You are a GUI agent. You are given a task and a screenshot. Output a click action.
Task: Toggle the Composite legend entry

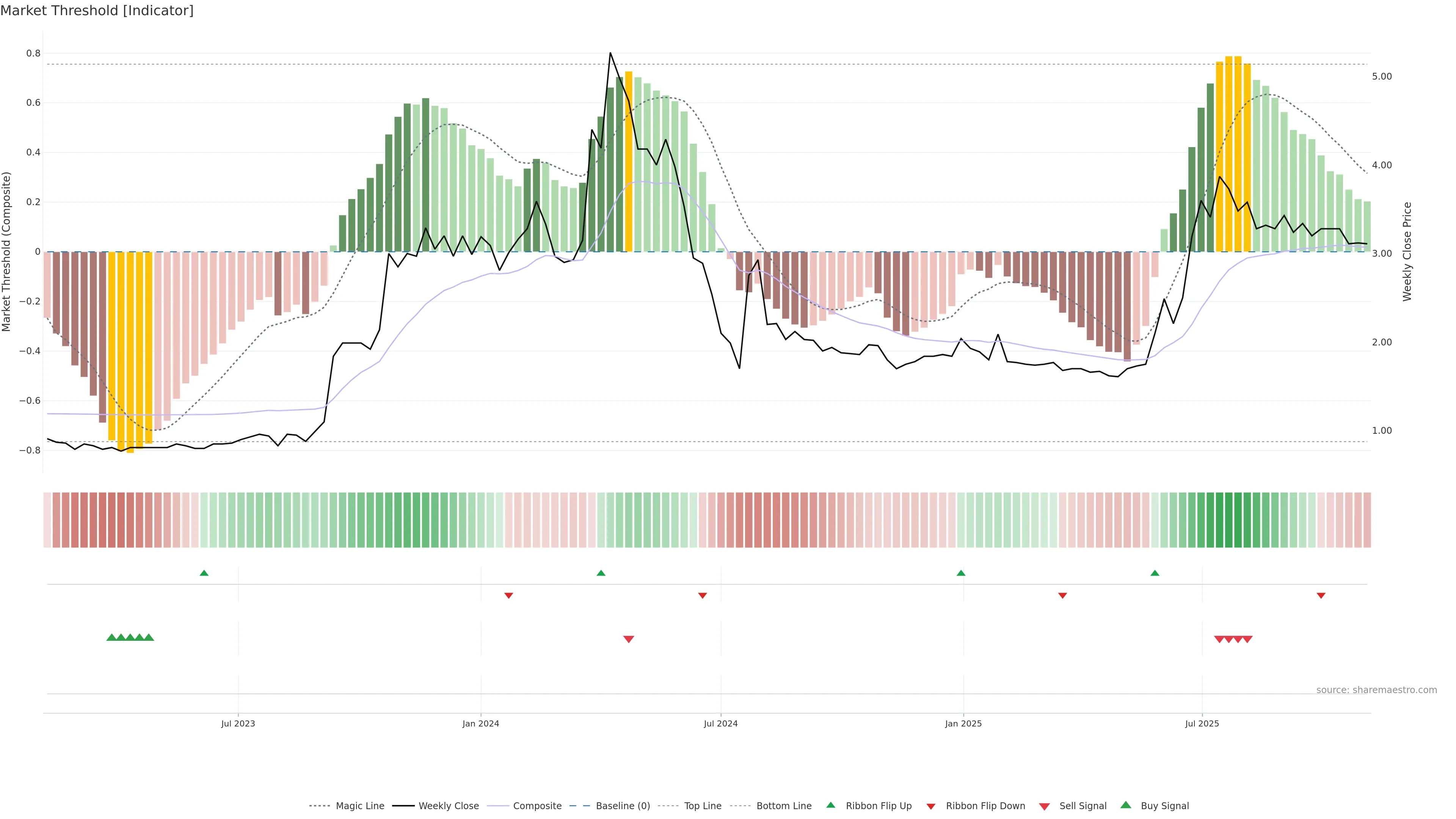pos(537,806)
